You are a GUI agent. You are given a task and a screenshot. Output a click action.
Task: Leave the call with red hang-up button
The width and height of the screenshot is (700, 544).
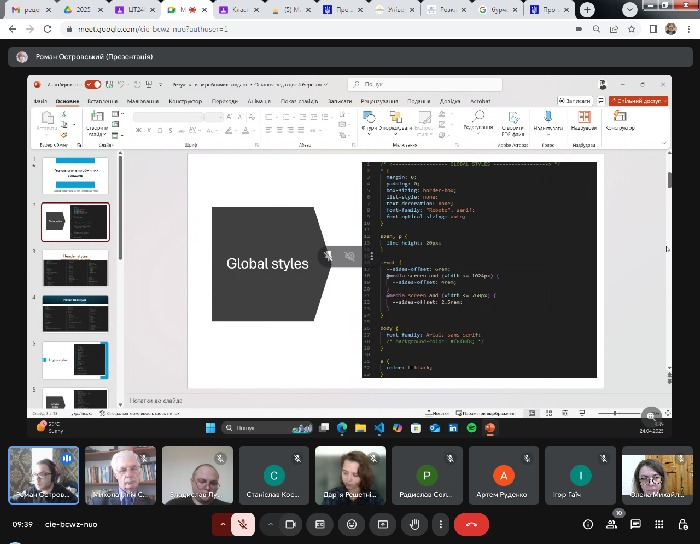click(471, 524)
